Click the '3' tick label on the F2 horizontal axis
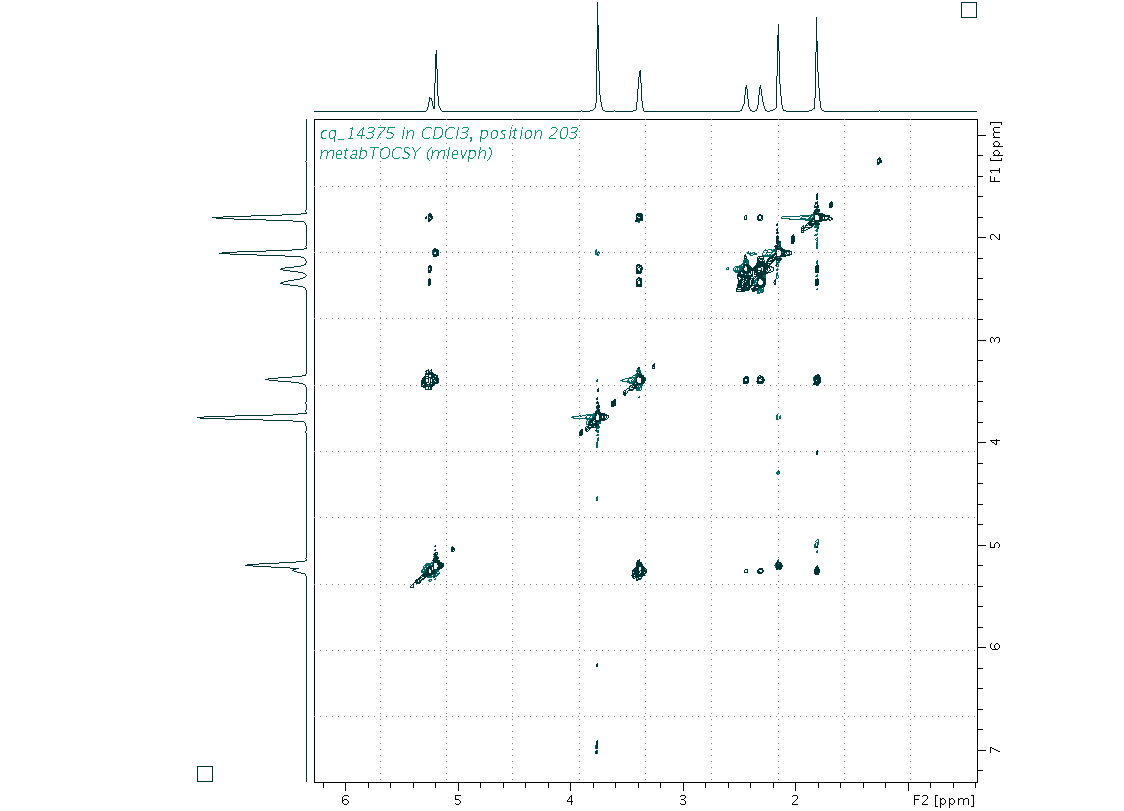 tap(682, 800)
